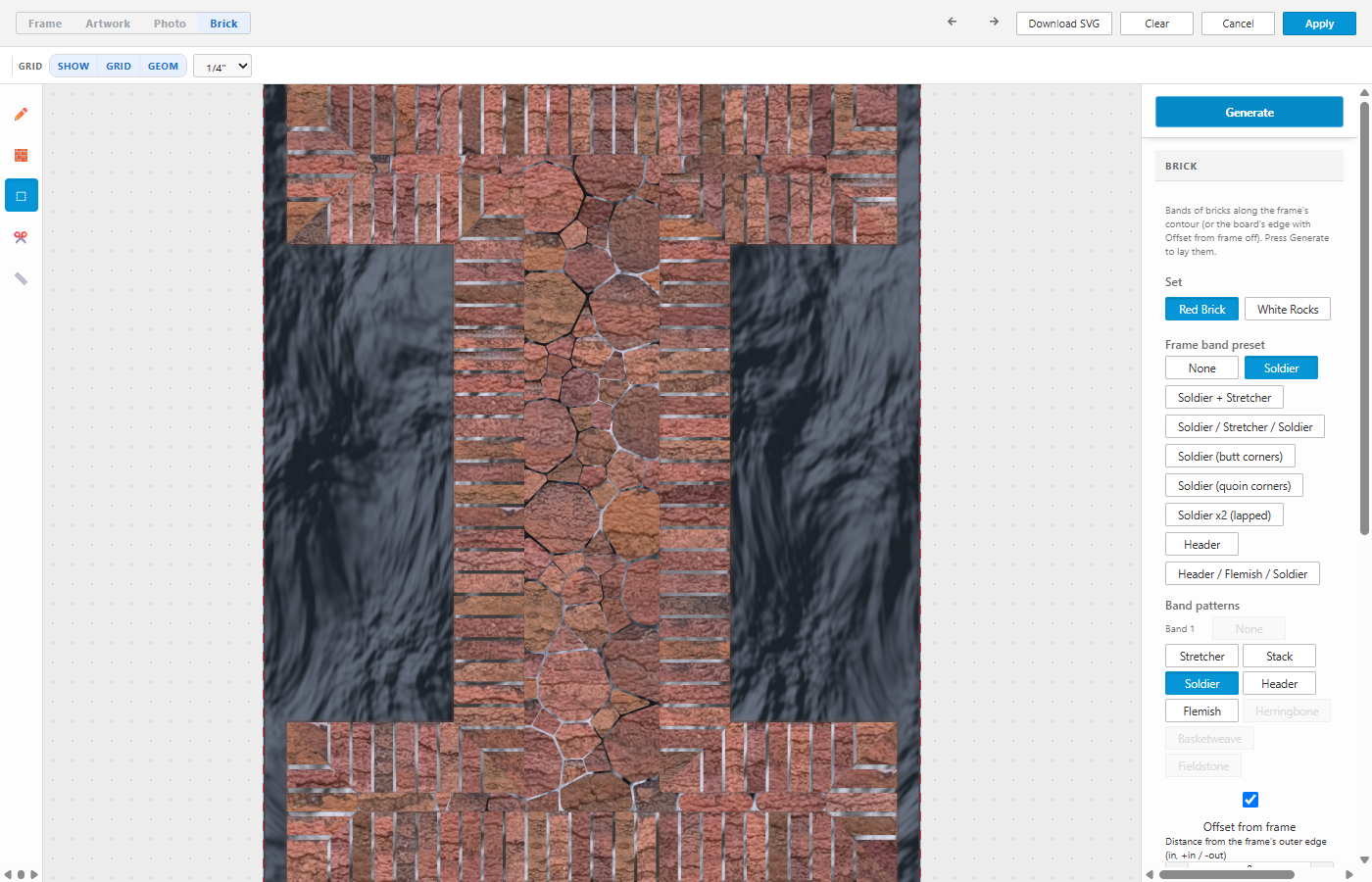Screen dimensions: 1372x882
Task: Select the Soldier + Stretcher preset
Action: pos(1224,397)
